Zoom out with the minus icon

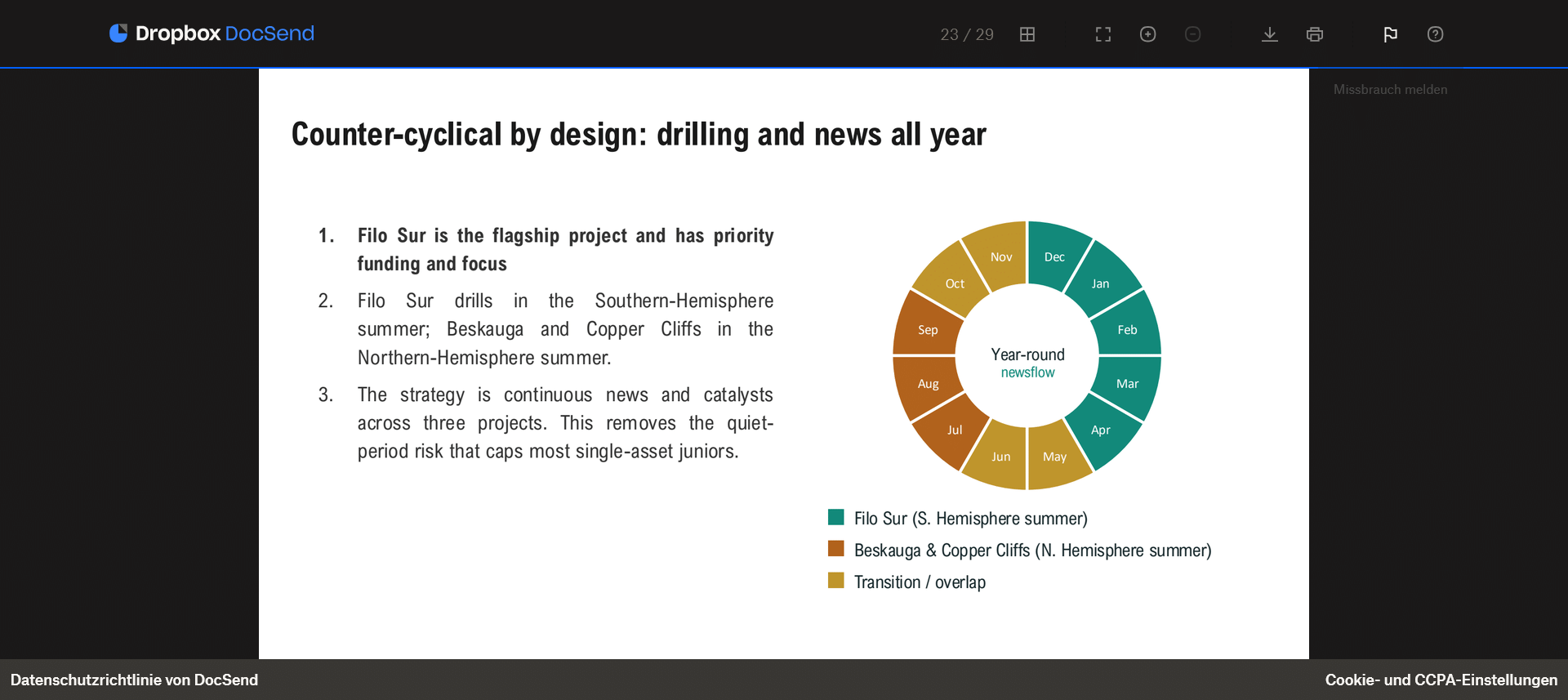click(1193, 34)
